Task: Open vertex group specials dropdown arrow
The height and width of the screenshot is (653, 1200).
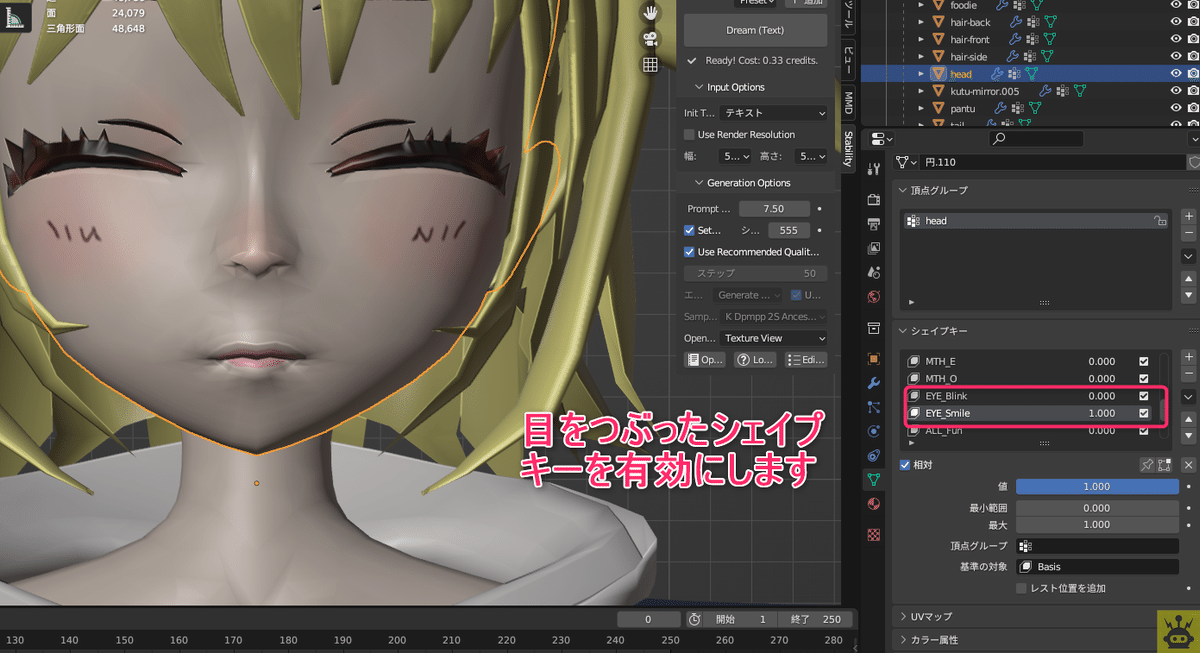Action: click(x=1189, y=256)
